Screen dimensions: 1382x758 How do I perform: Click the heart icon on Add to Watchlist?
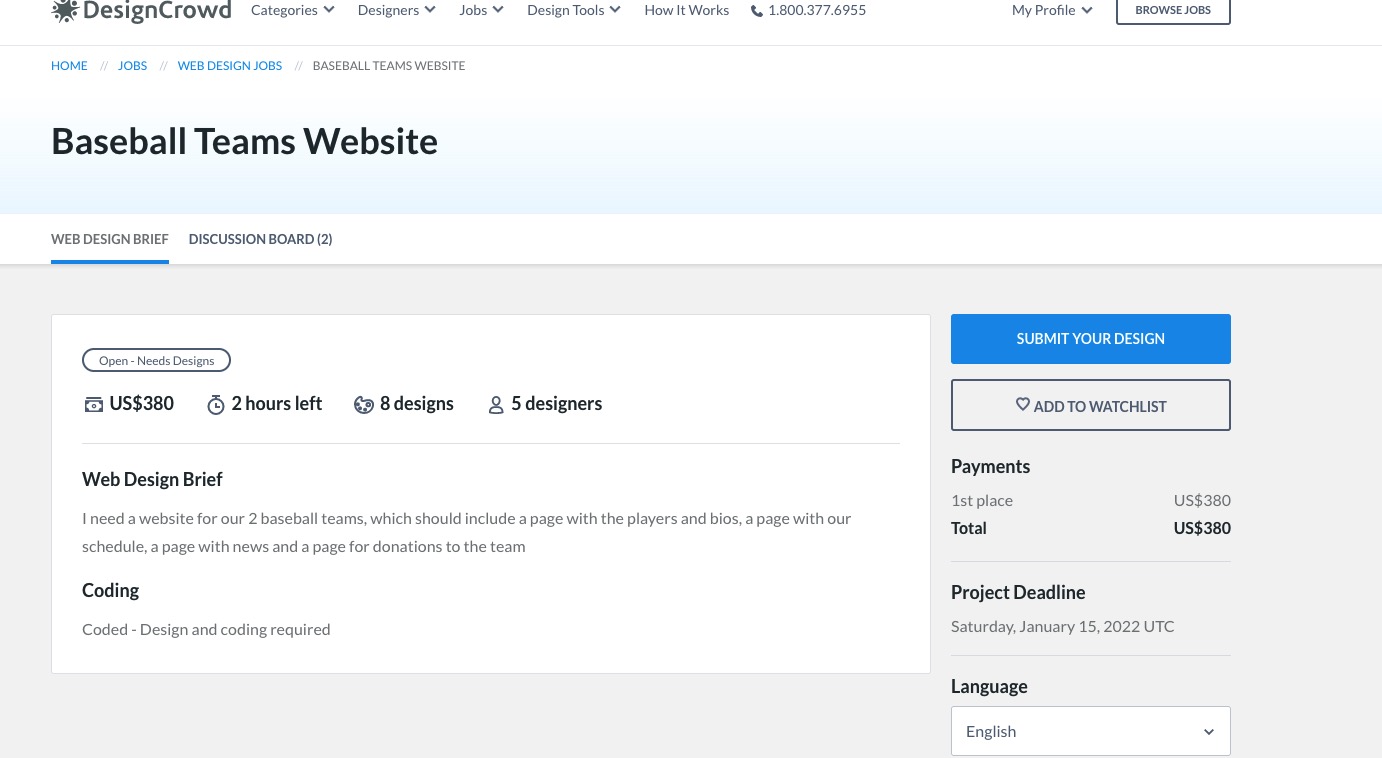pyautogui.click(x=1023, y=405)
